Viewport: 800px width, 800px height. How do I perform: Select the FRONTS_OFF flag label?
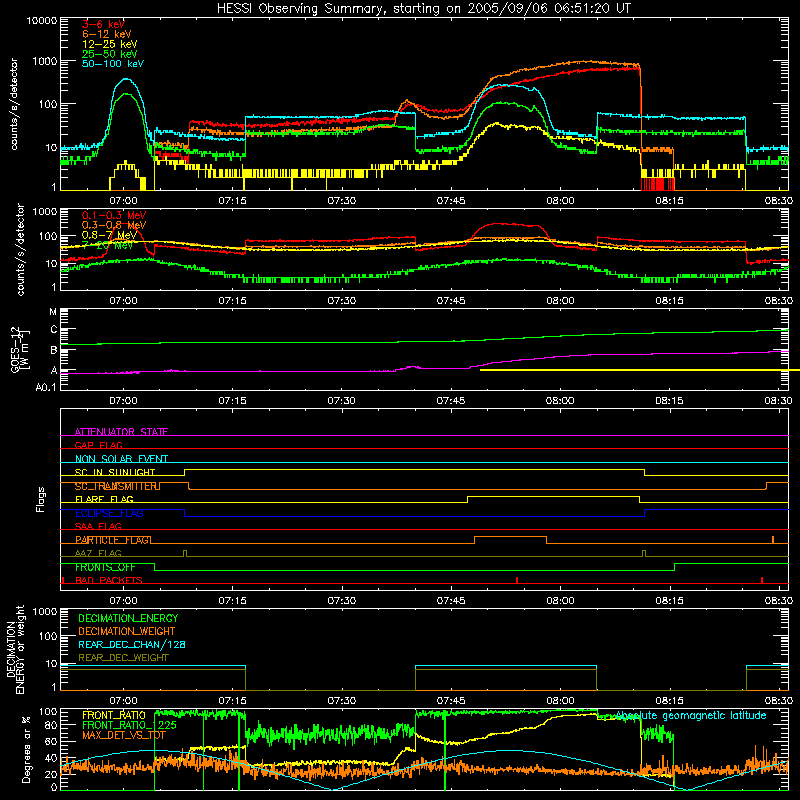pyautogui.click(x=105, y=567)
